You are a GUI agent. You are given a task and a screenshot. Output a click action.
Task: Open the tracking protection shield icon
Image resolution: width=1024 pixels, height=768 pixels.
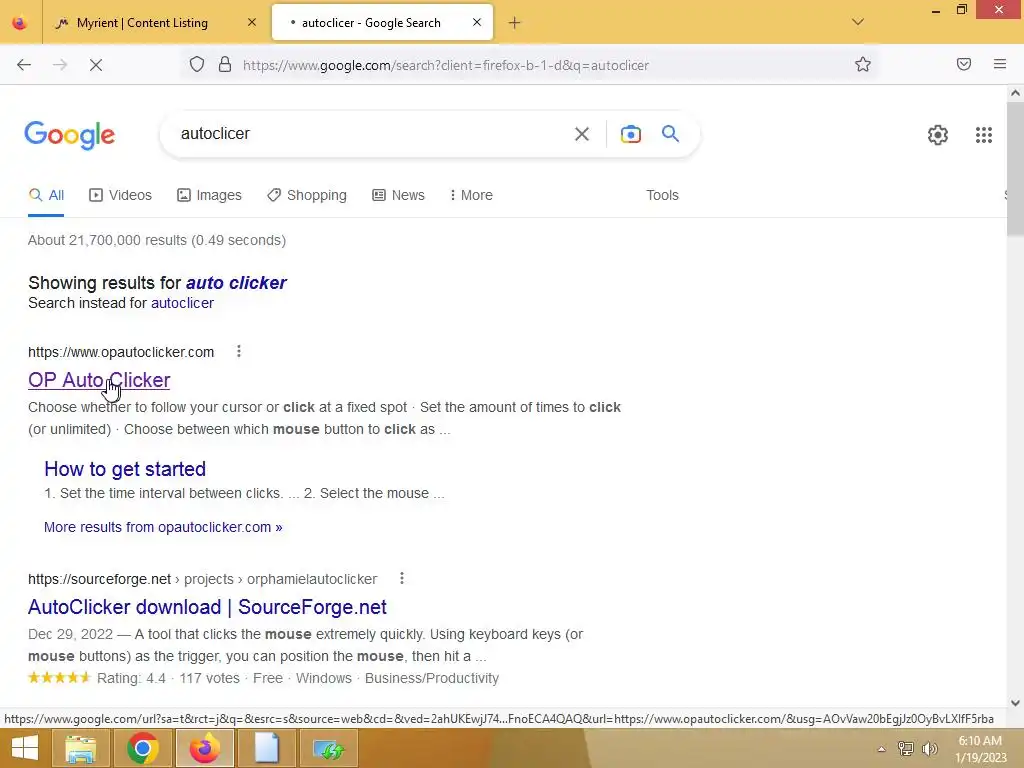tap(197, 65)
